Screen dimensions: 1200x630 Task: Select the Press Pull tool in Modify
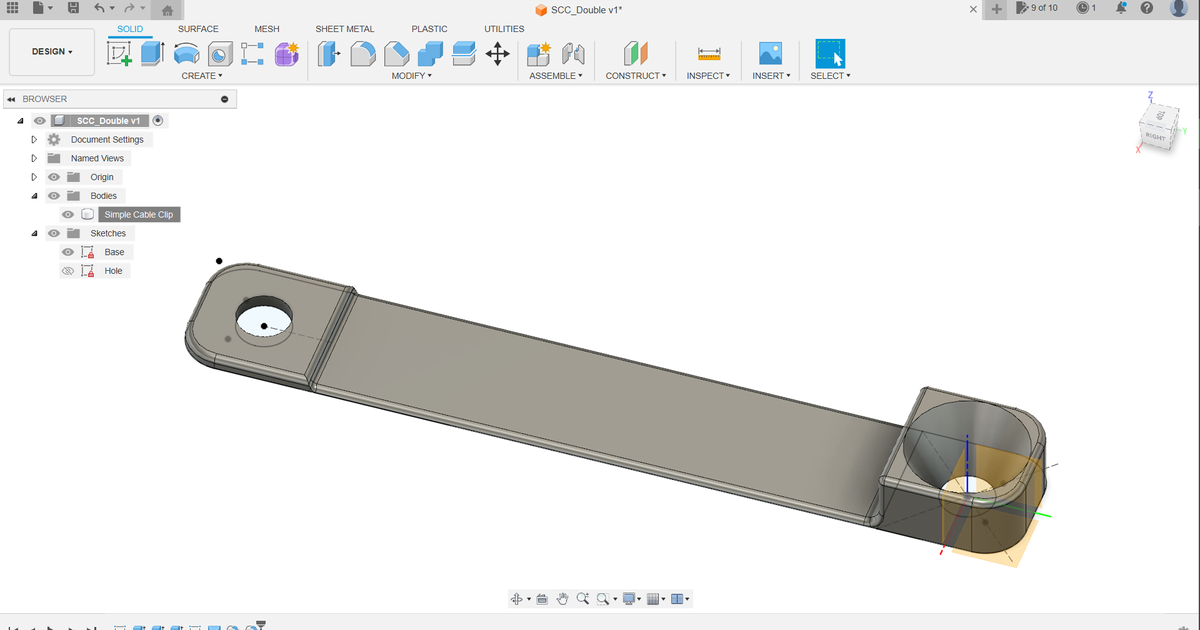tap(330, 54)
